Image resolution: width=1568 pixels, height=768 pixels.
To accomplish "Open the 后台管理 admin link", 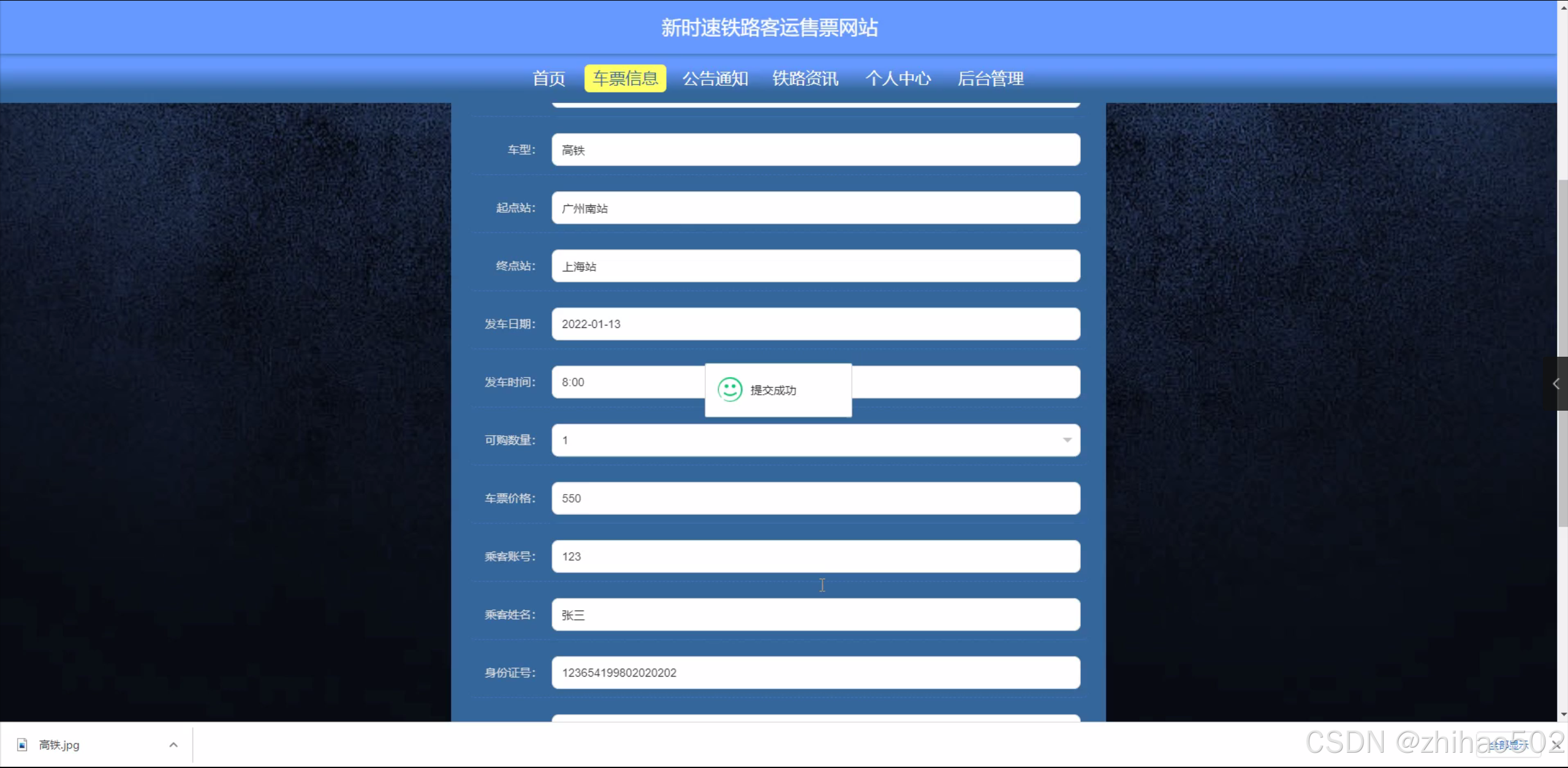I will click(990, 78).
